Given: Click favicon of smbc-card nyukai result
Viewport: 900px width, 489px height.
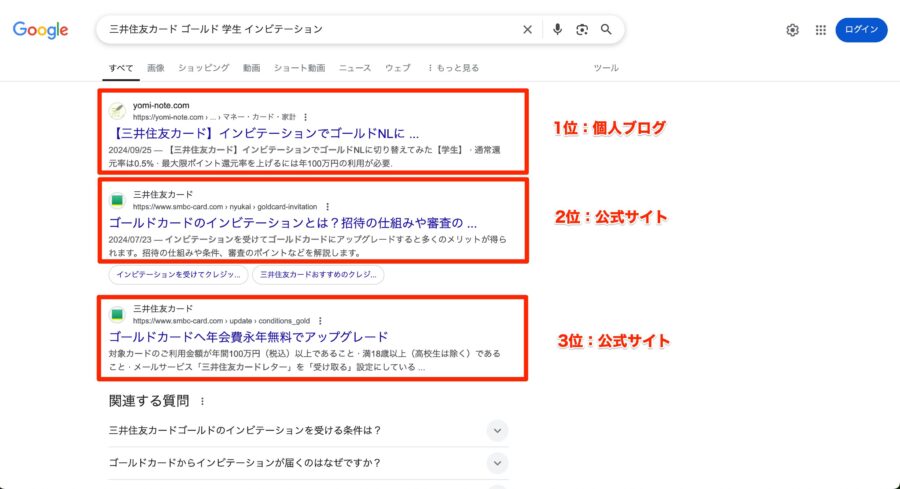Looking at the screenshot, I should tap(117, 200).
